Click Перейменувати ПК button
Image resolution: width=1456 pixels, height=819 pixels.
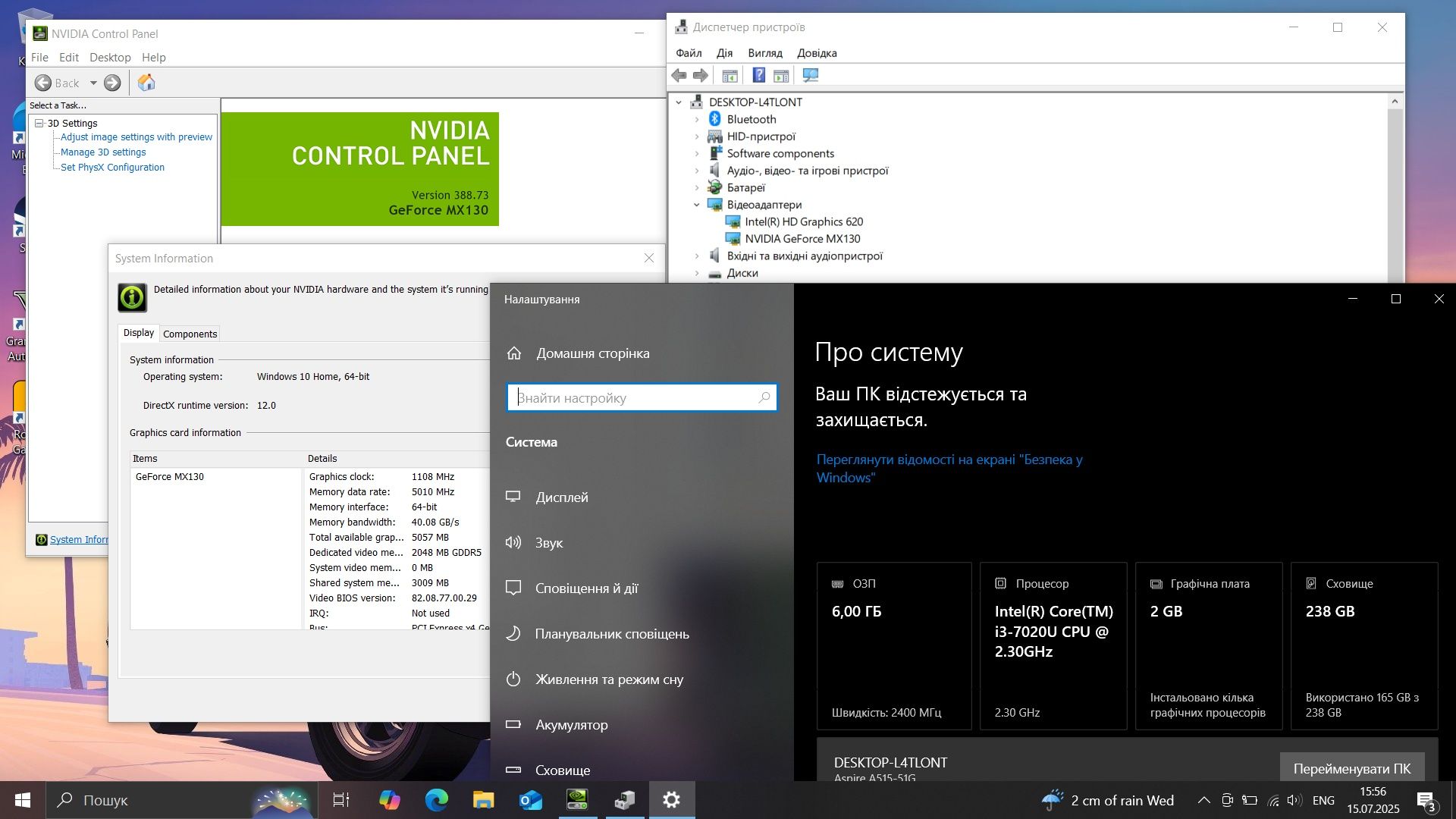[x=1351, y=767]
